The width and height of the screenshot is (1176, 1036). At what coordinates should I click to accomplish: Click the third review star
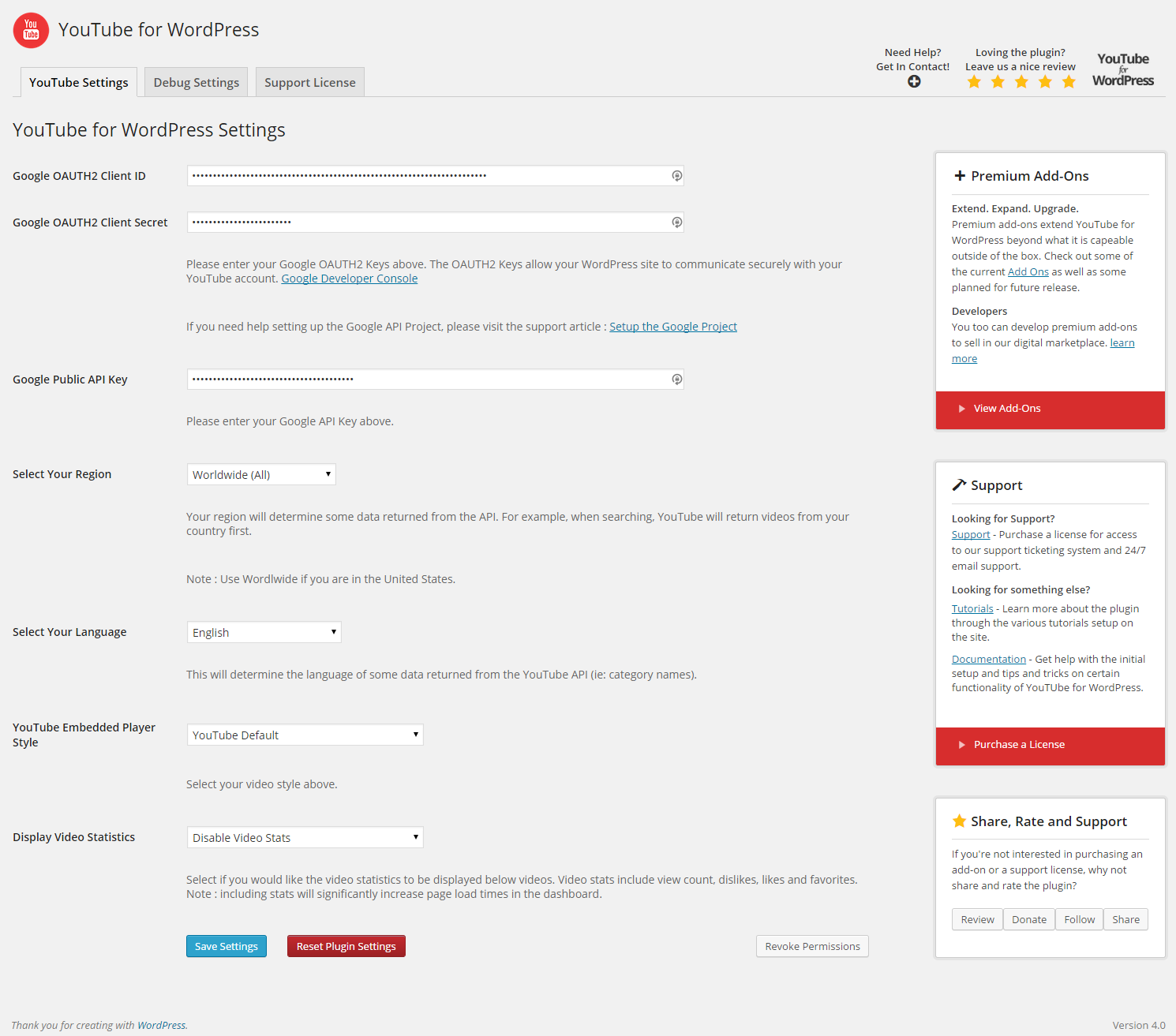1021,82
